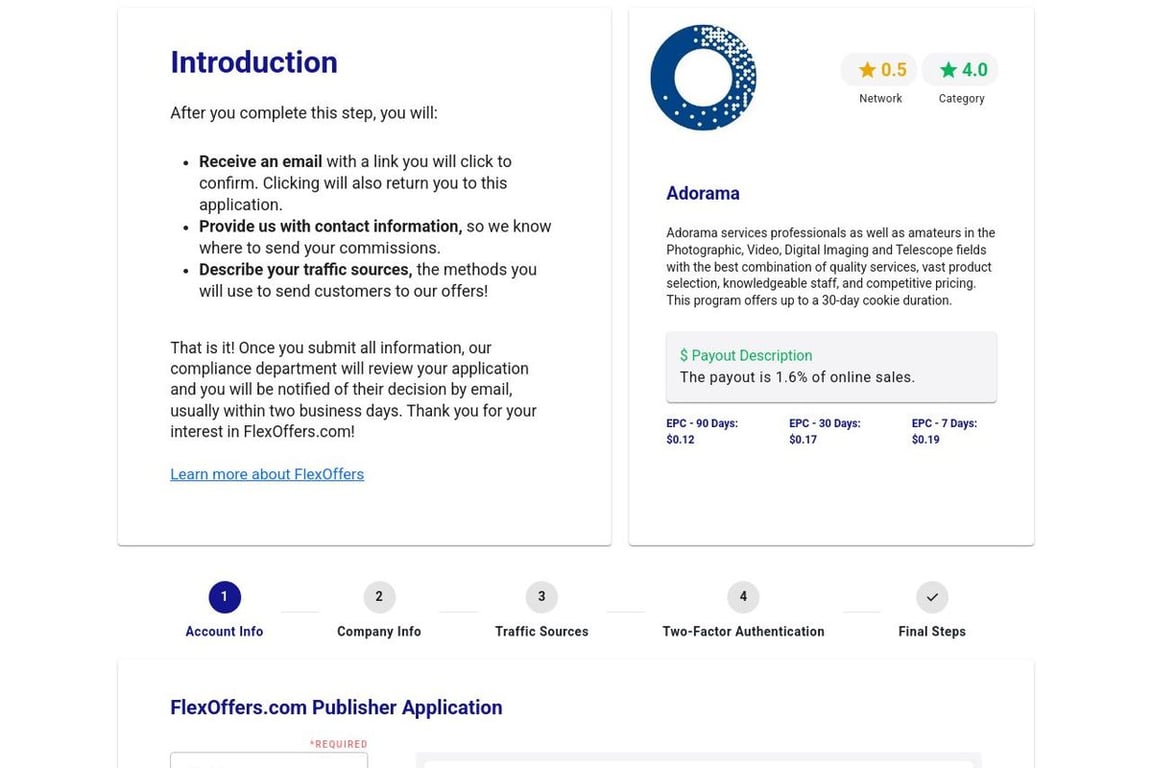
Task: Click the 'Provide us with contact information' bullet
Action: 375,237
